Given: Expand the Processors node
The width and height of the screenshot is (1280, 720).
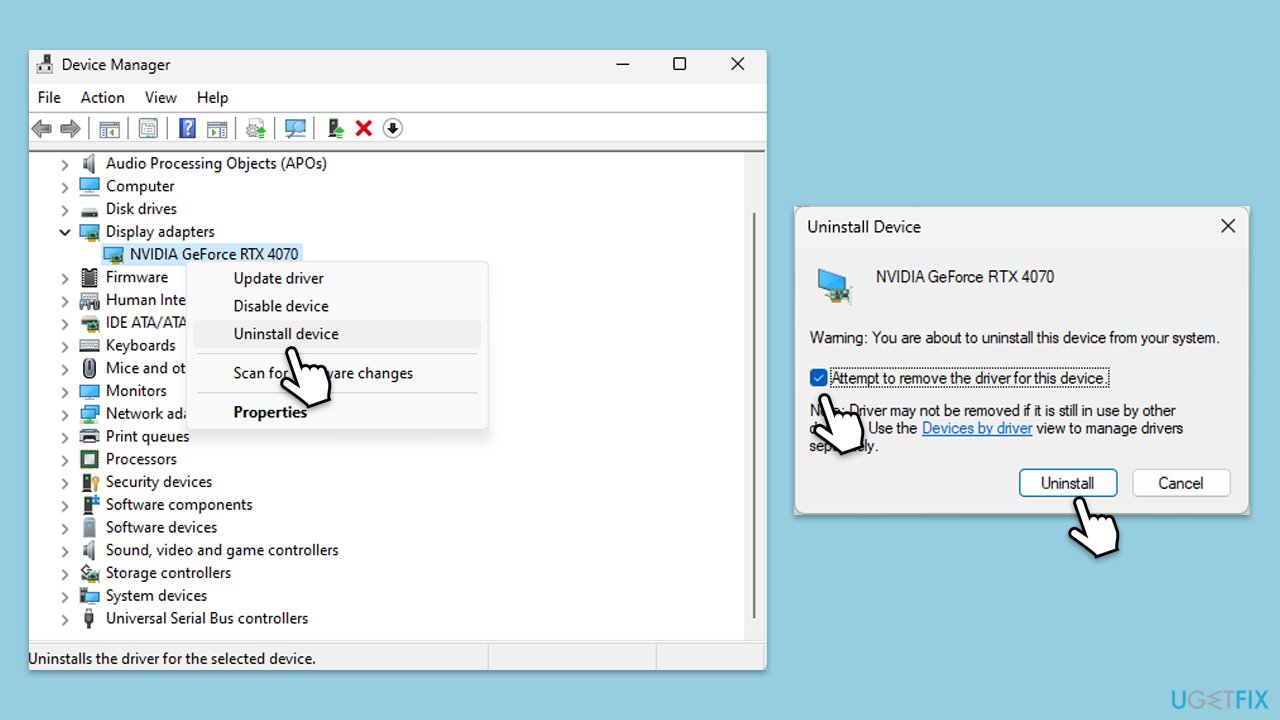Looking at the screenshot, I should pyautogui.click(x=65, y=459).
